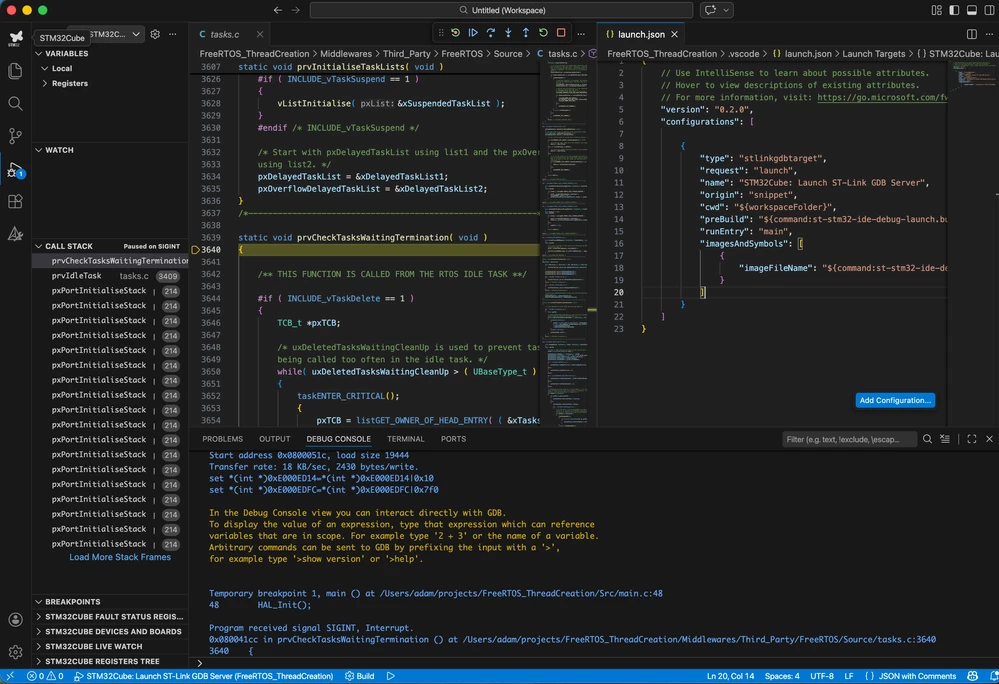Maximize the bottom panel size
Viewport: 999px width, 684px height.
point(972,439)
